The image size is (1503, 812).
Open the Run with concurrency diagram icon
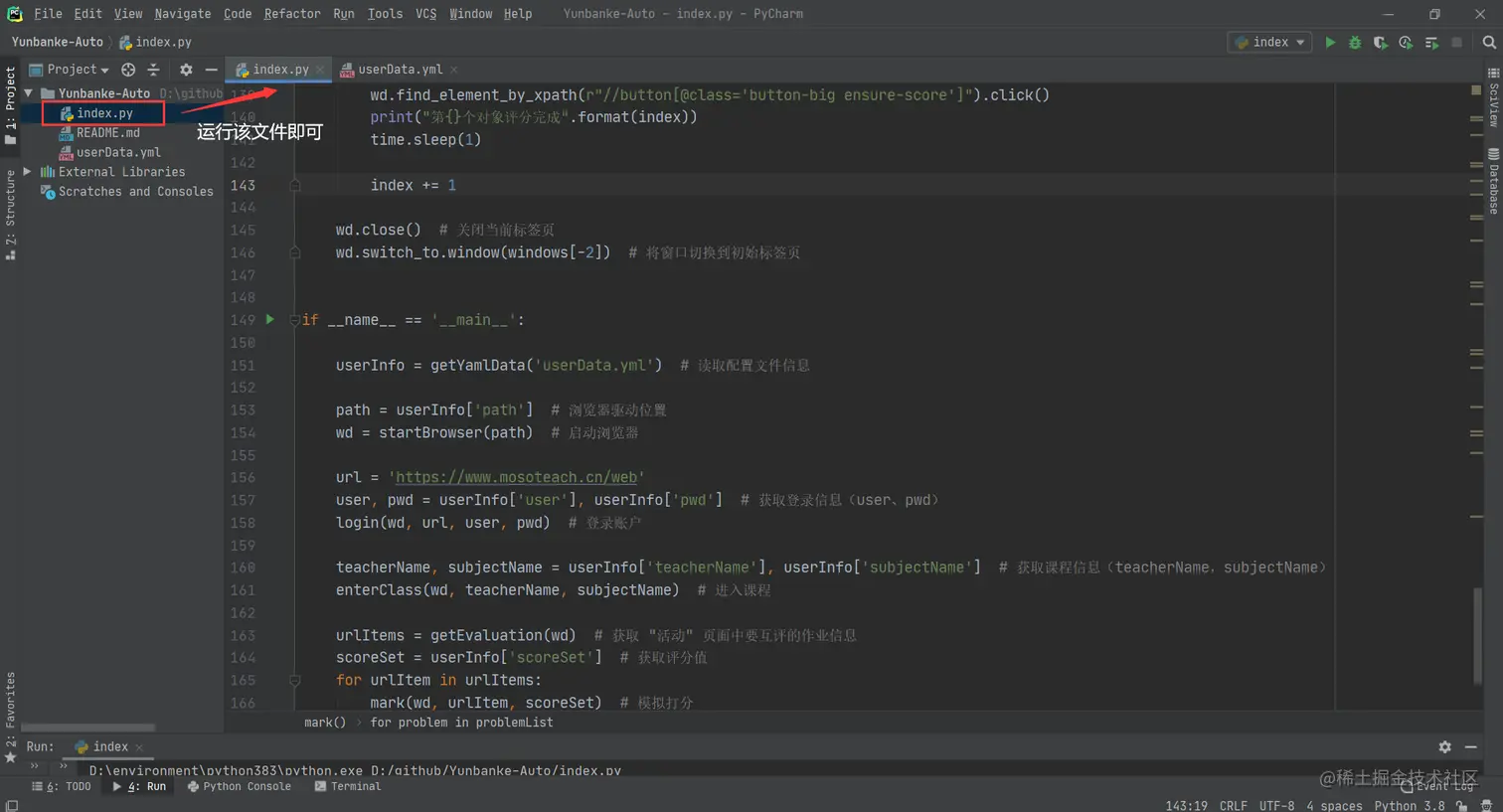pos(1431,43)
